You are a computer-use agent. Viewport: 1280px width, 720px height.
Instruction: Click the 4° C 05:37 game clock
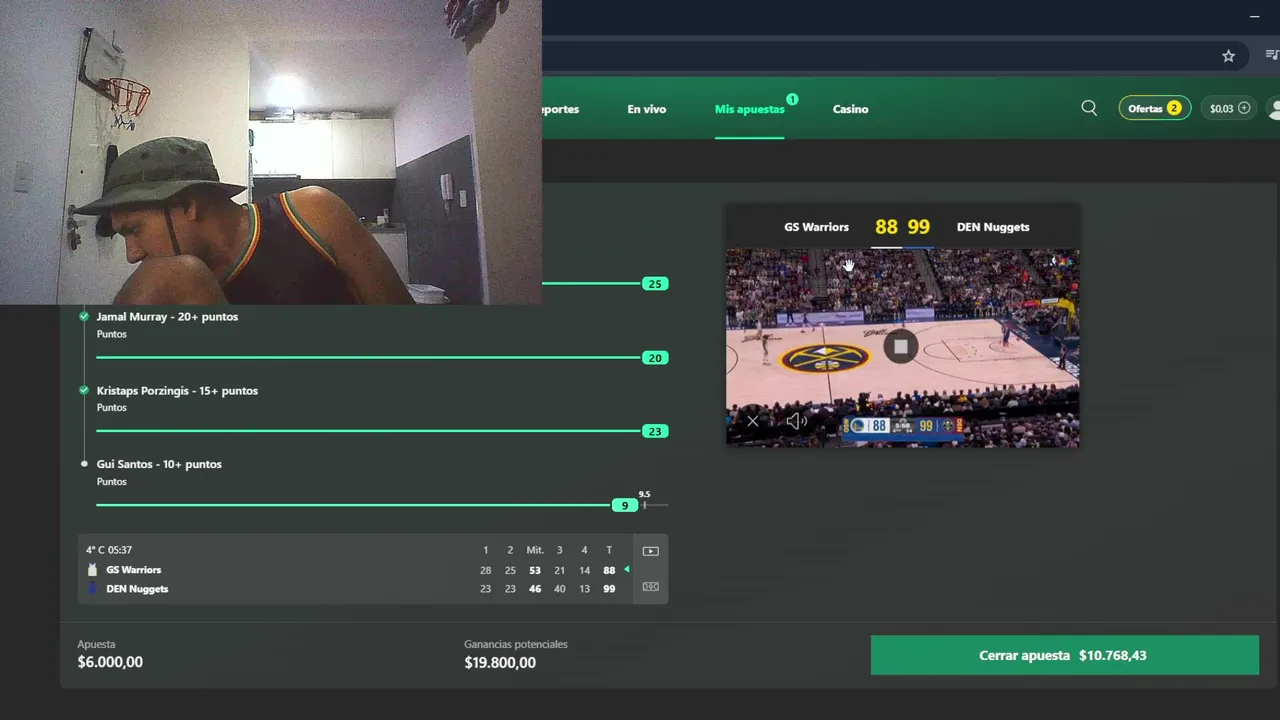pyautogui.click(x=109, y=550)
